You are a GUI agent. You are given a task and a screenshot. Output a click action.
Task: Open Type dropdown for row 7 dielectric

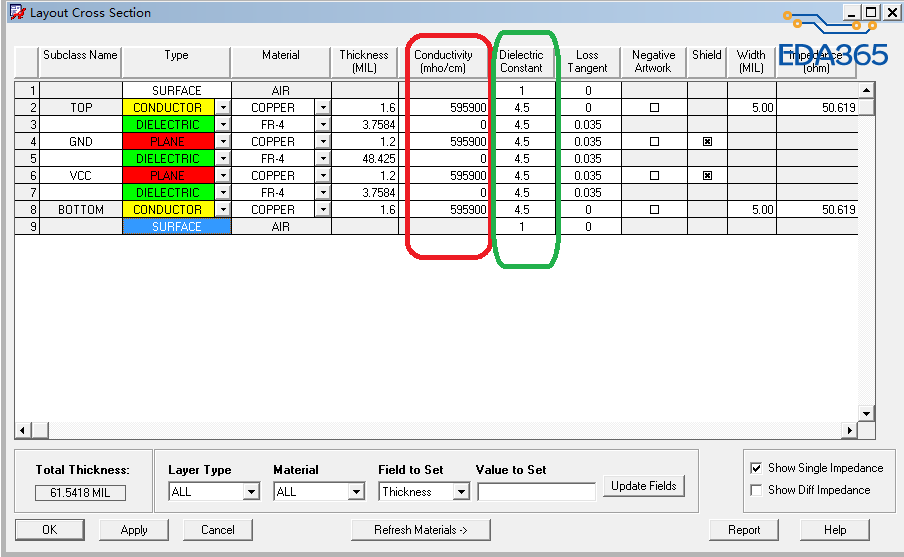(223, 193)
